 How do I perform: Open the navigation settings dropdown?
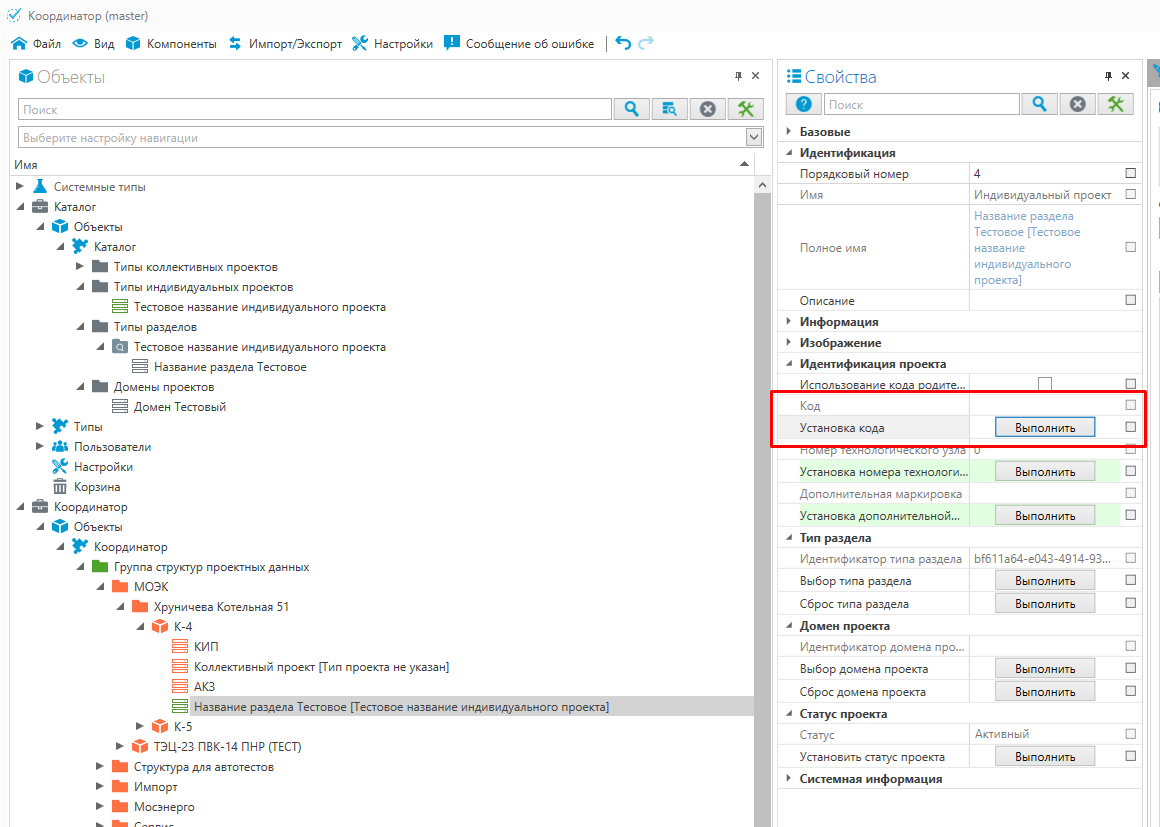(x=754, y=137)
